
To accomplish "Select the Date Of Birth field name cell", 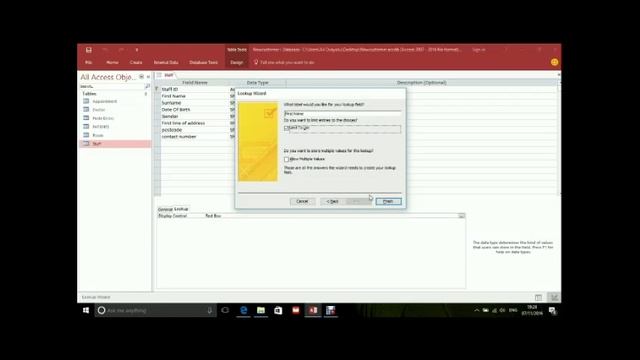I will 195,109.
